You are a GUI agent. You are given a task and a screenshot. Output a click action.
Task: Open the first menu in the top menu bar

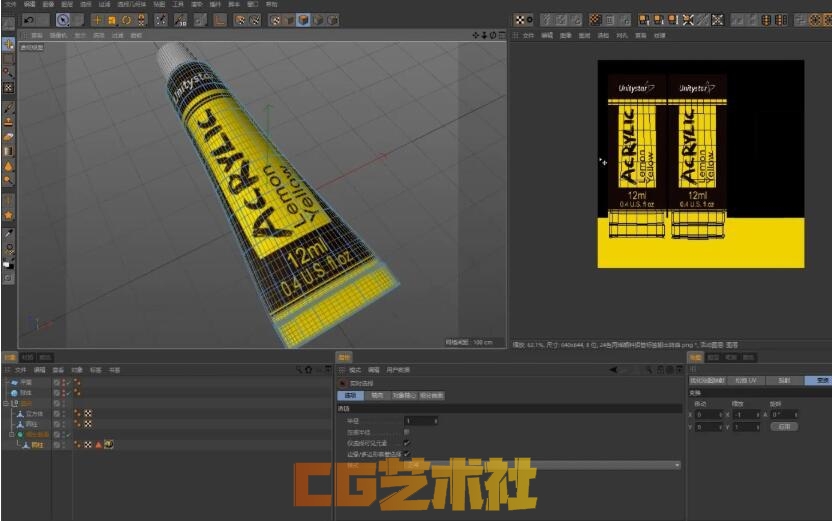coord(10,4)
